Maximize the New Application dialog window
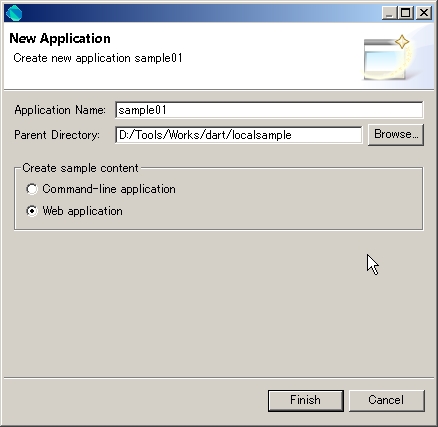The image size is (438, 427). tap(406, 13)
